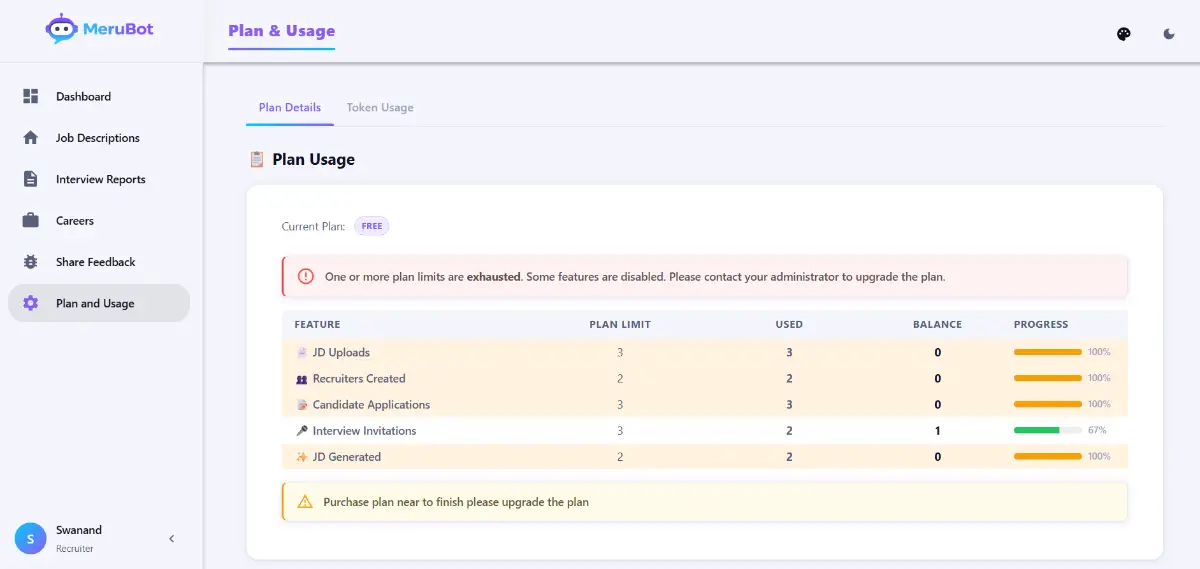Toggle dark mode with the moon icon
Viewport: 1200px width, 569px height.
click(x=1169, y=34)
